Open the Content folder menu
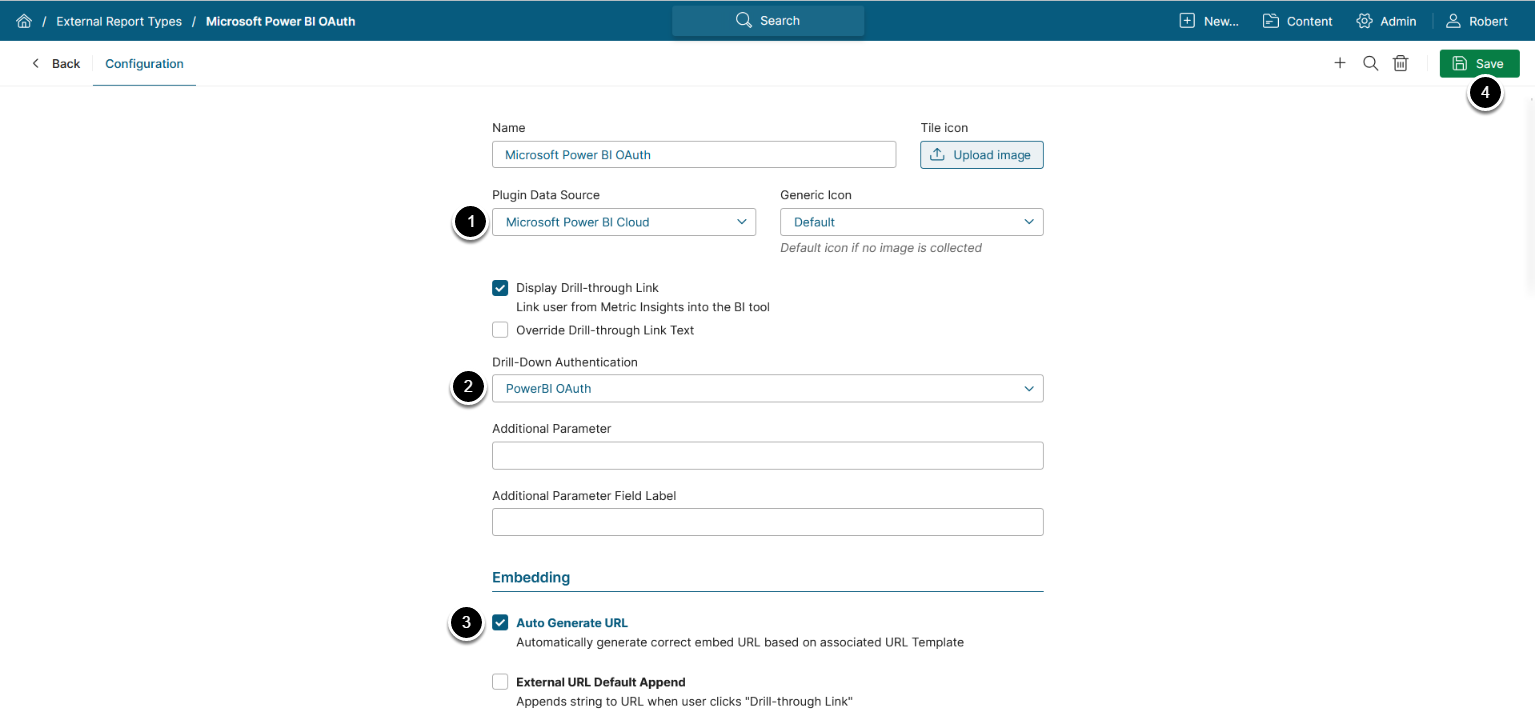Screen dimensions: 1535x716 1297,21
